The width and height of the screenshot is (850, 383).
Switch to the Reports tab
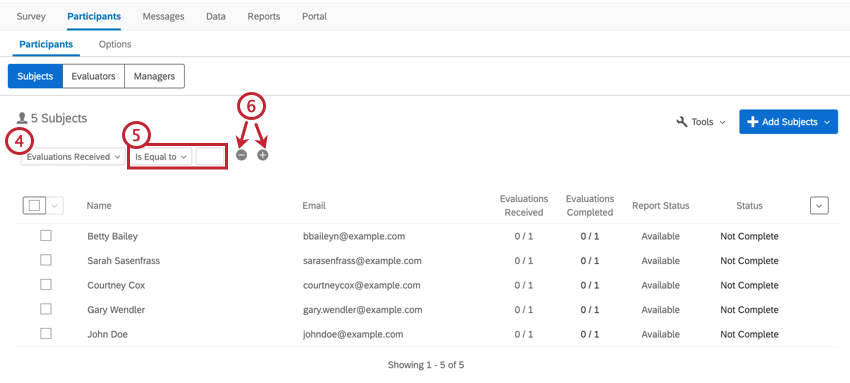[264, 16]
